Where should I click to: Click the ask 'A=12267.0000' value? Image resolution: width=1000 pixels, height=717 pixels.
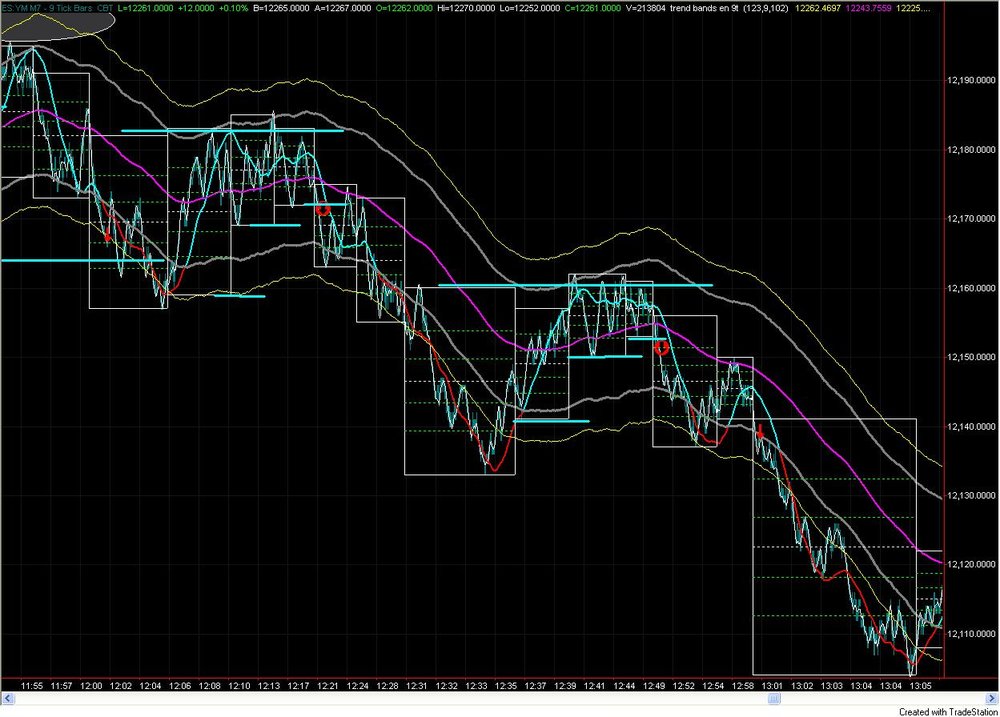(342, 8)
